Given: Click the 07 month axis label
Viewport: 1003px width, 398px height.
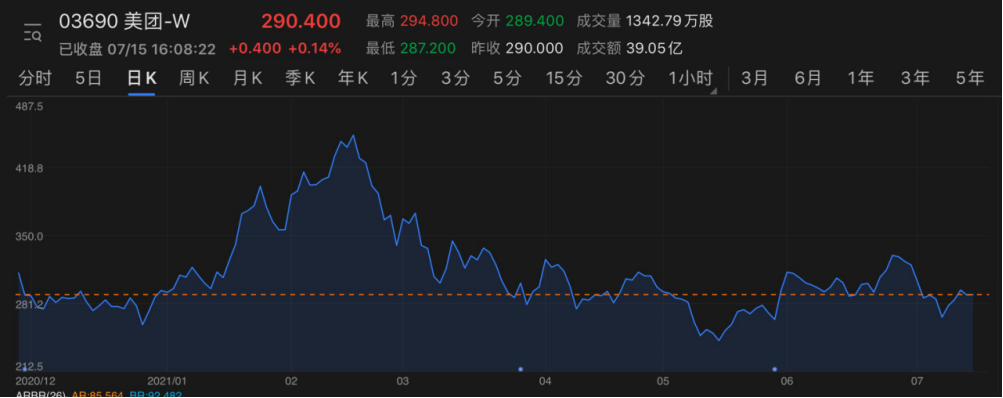Looking at the screenshot, I should click(918, 381).
